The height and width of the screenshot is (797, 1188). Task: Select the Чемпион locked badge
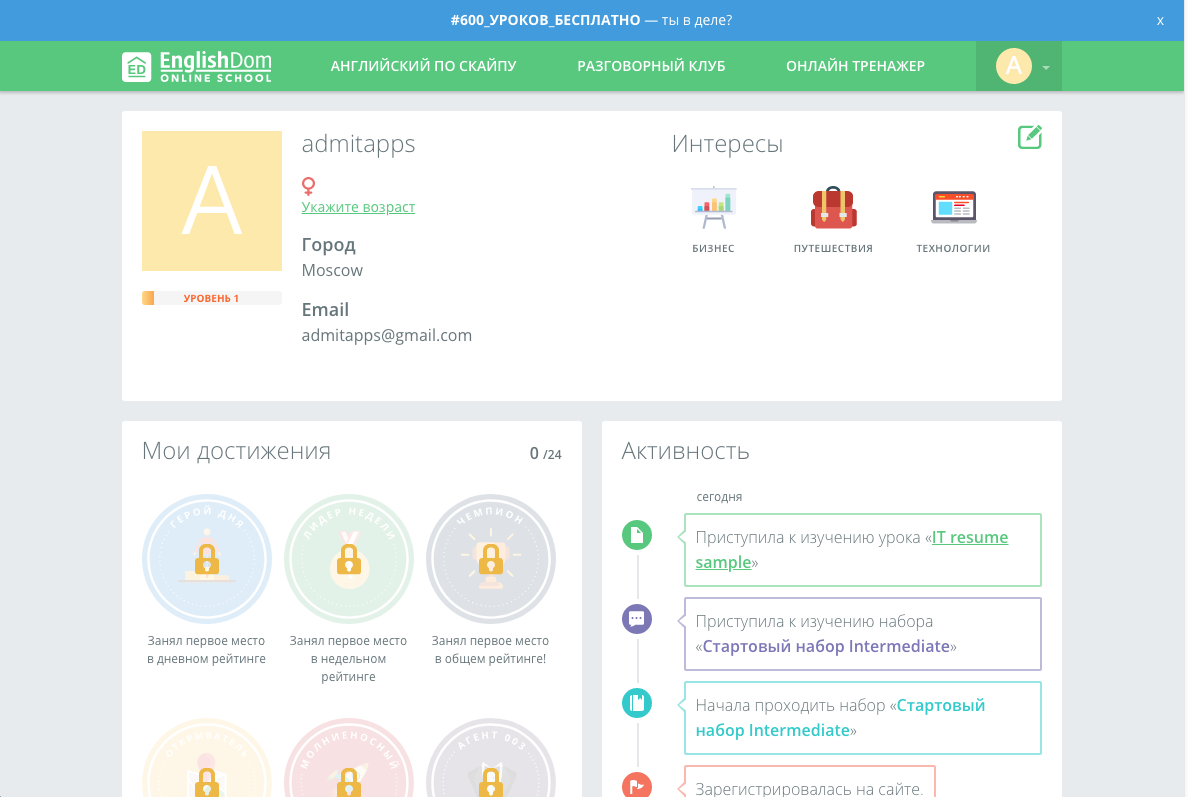[491, 559]
